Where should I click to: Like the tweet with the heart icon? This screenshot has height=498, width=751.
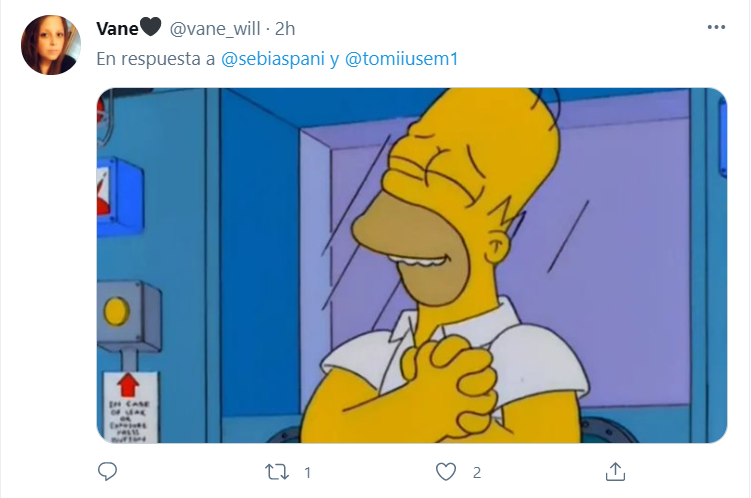point(446,472)
